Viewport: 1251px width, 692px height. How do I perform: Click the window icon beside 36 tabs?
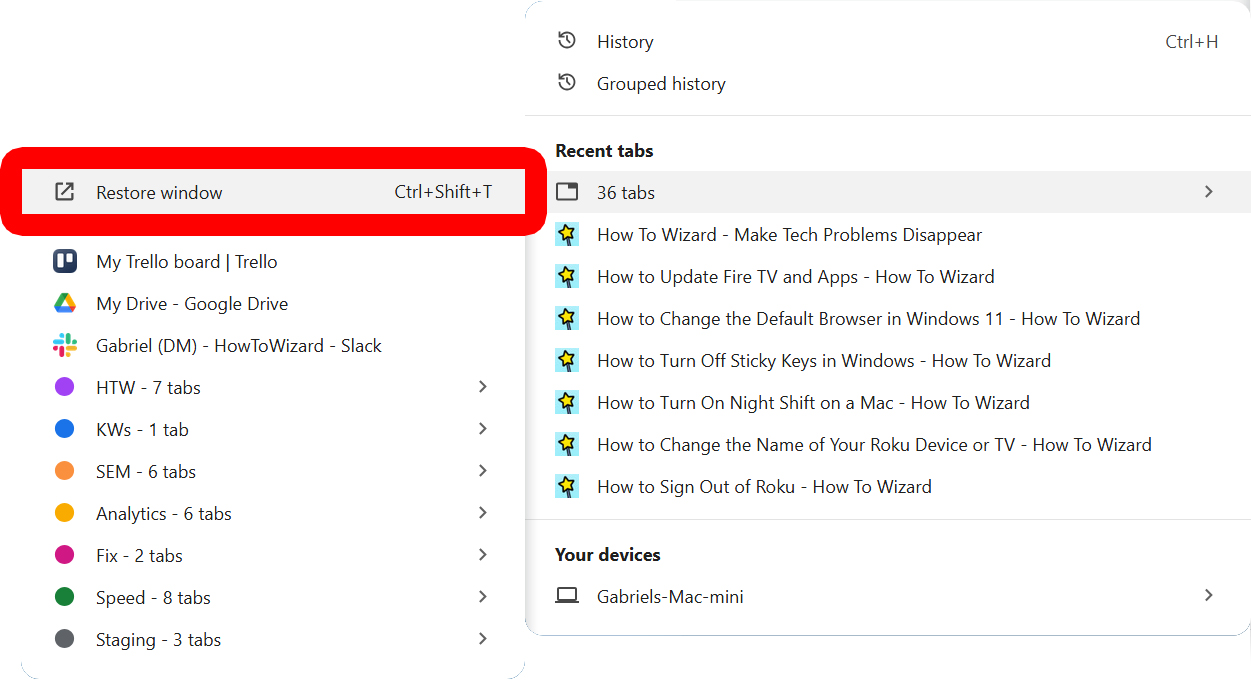tap(567, 192)
